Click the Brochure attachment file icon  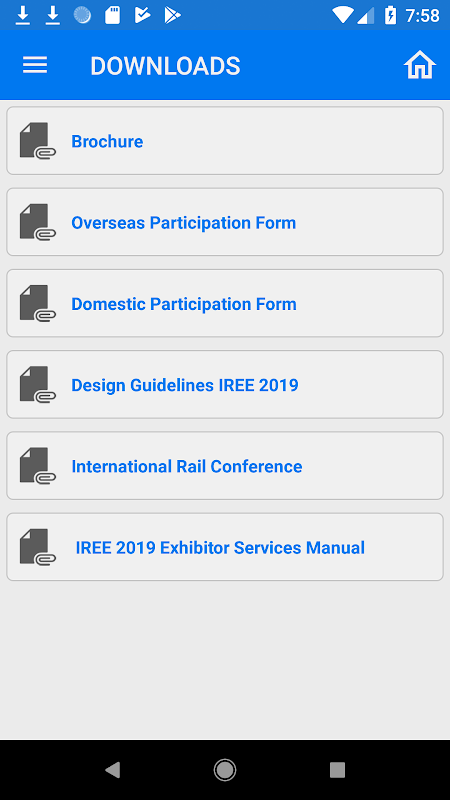tap(38, 141)
